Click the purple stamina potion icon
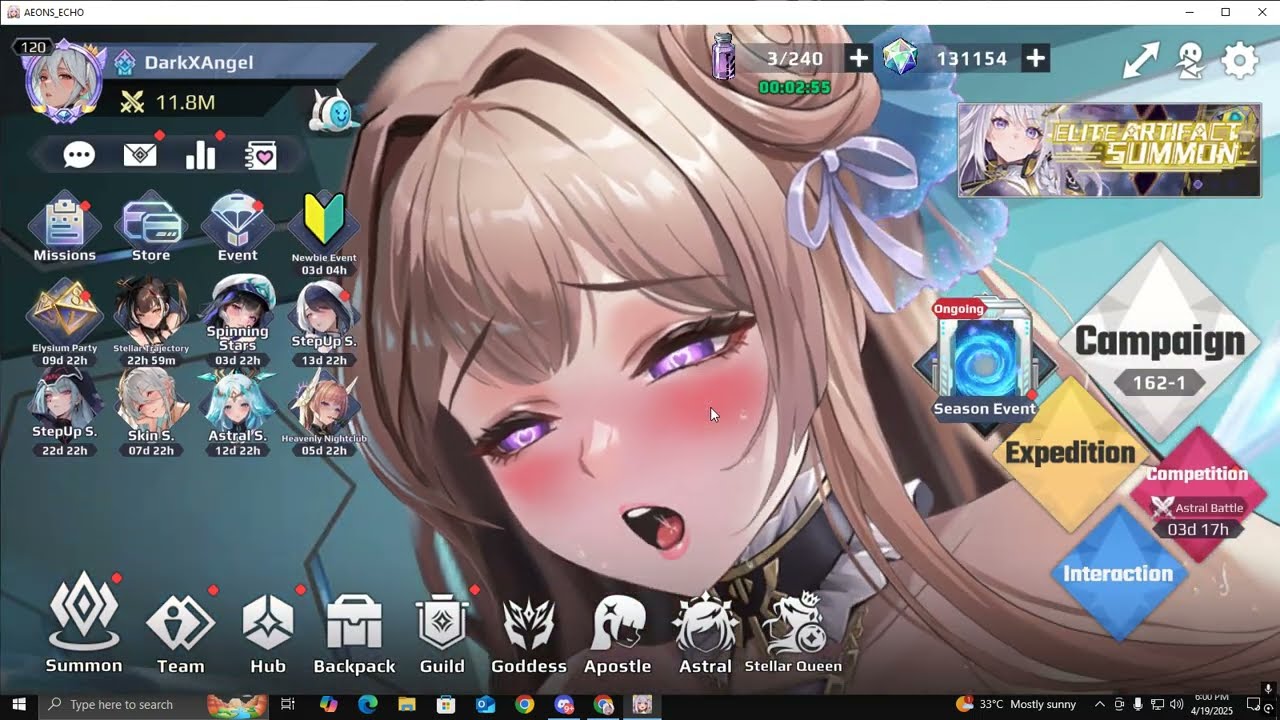 click(725, 56)
